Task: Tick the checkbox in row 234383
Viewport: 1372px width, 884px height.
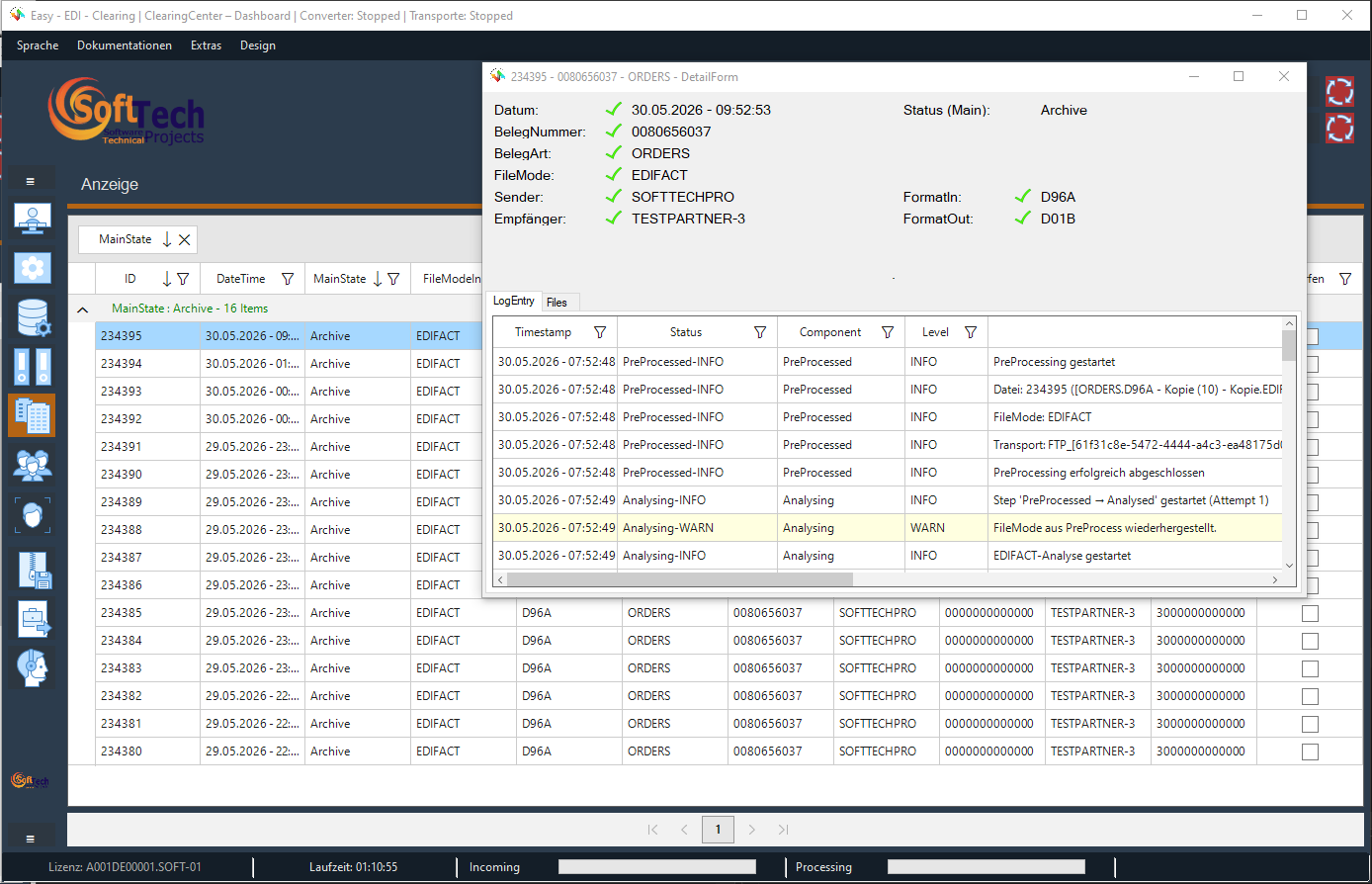Action: click(1310, 668)
